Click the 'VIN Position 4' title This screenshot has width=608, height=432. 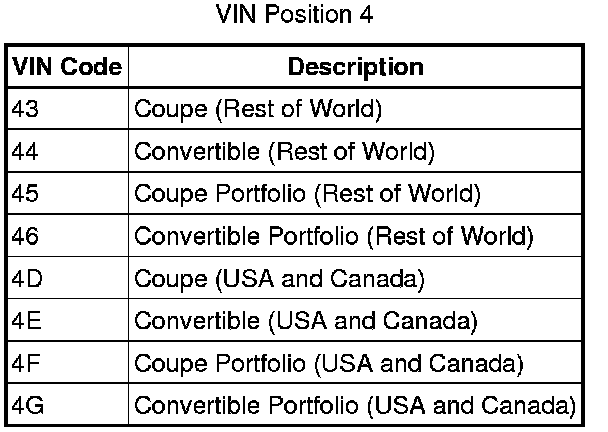coord(295,17)
